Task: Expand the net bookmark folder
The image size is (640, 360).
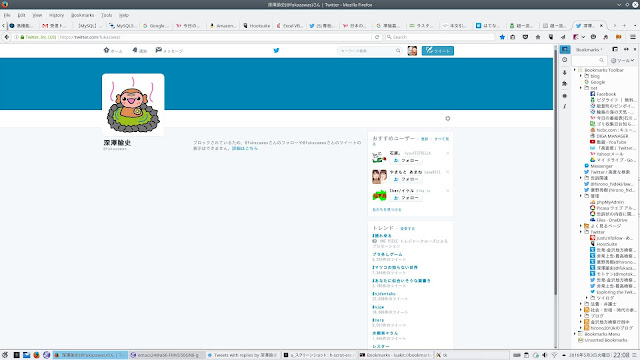Action: 581,88
